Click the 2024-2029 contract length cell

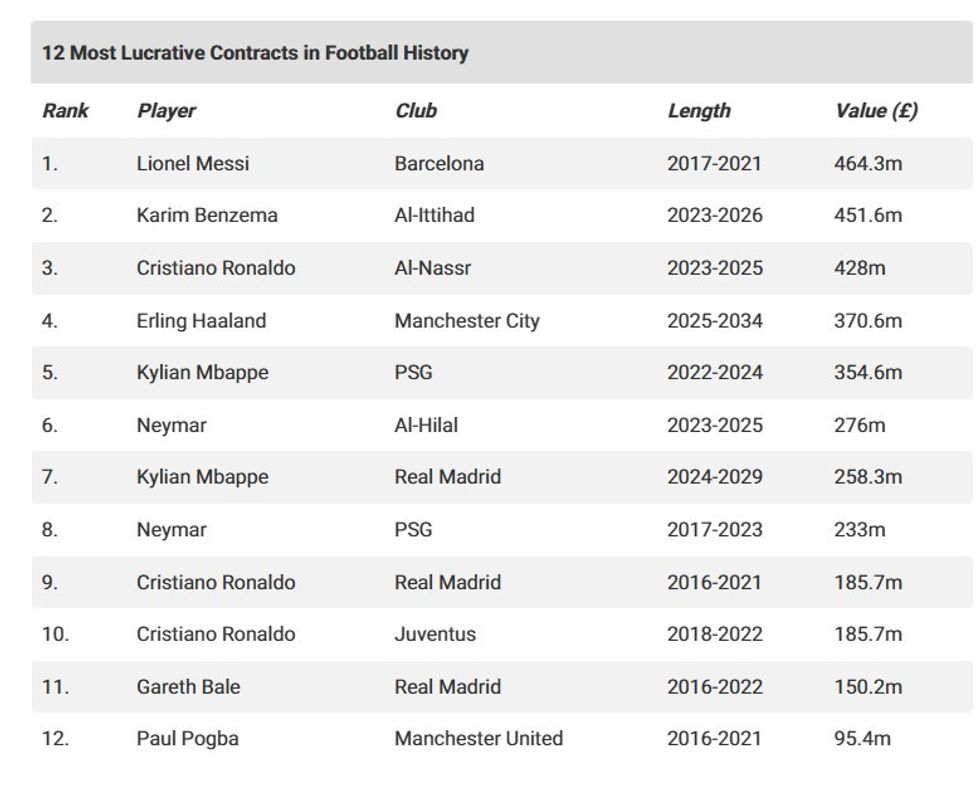click(x=715, y=477)
